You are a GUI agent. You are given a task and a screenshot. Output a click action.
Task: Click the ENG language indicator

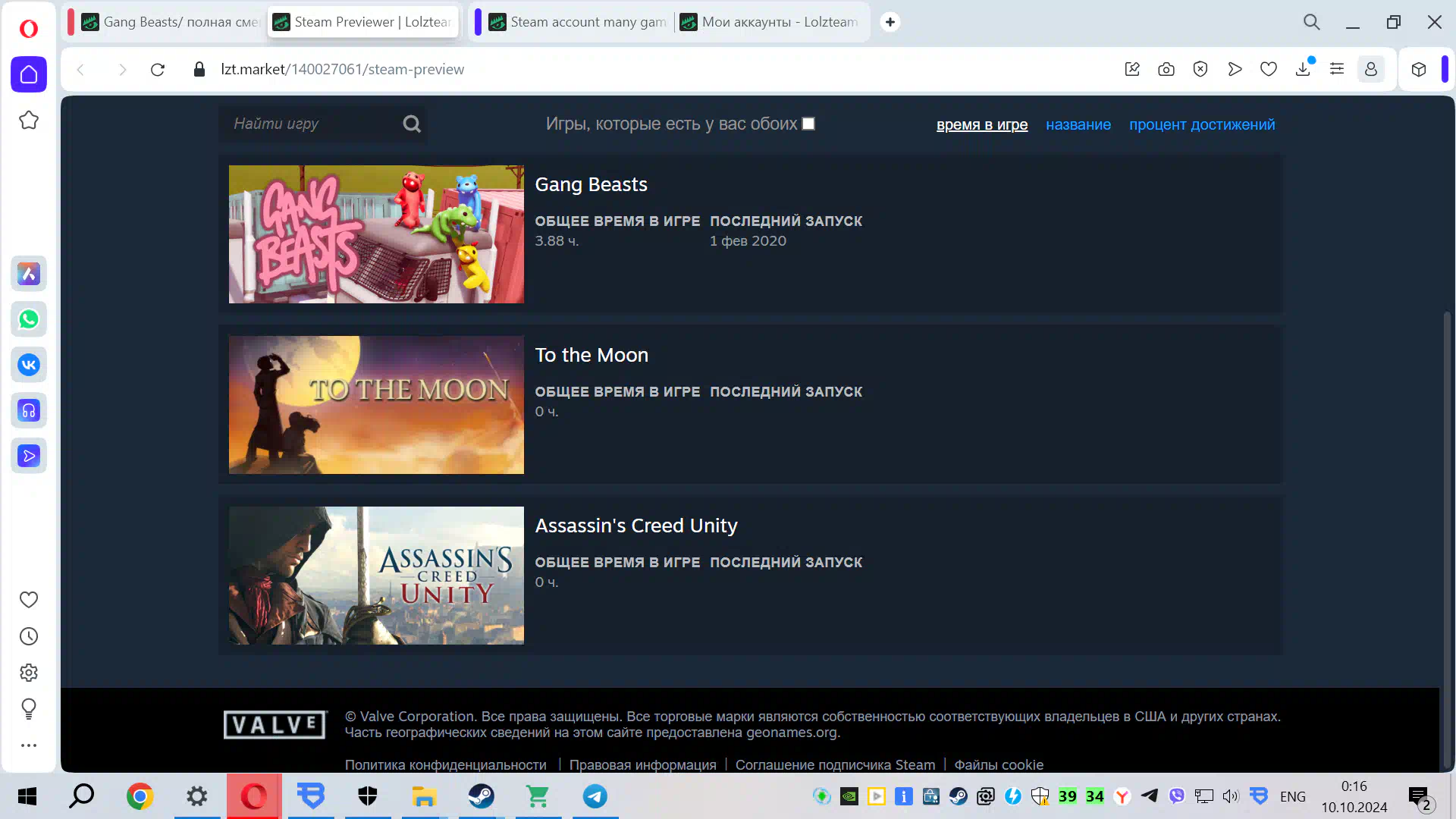[x=1293, y=796]
